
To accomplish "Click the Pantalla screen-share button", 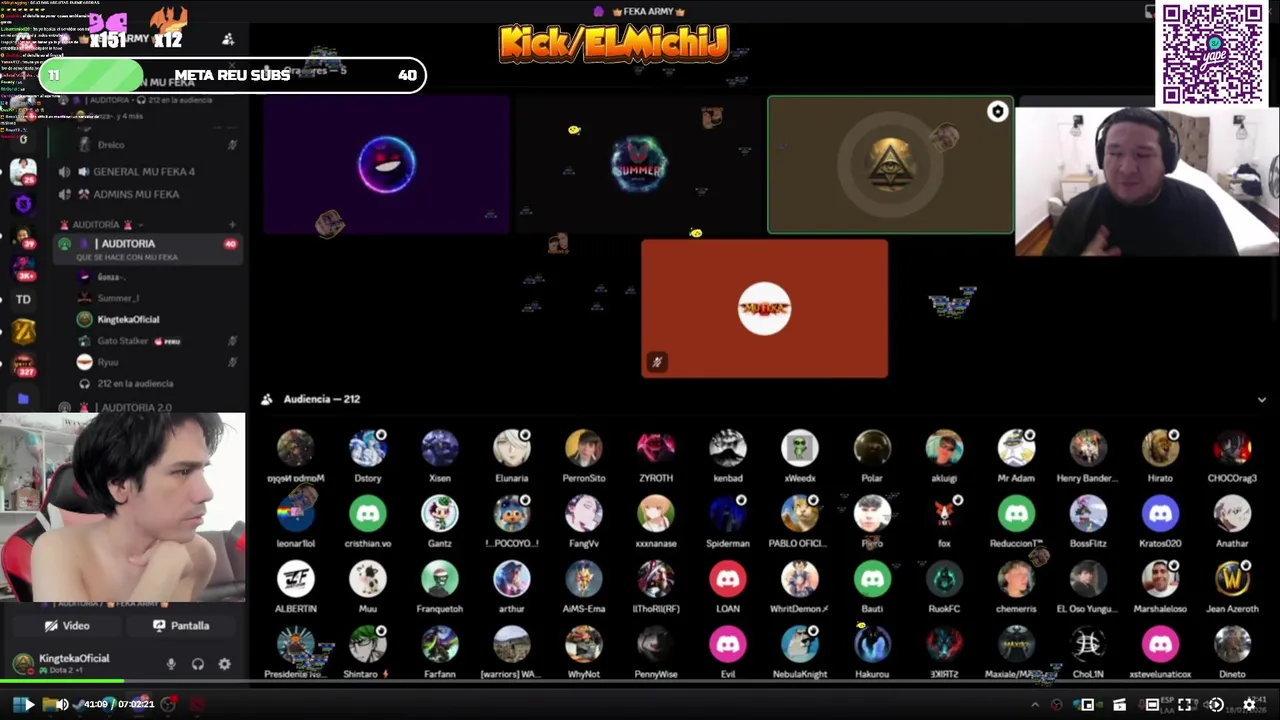I will coord(181,626).
